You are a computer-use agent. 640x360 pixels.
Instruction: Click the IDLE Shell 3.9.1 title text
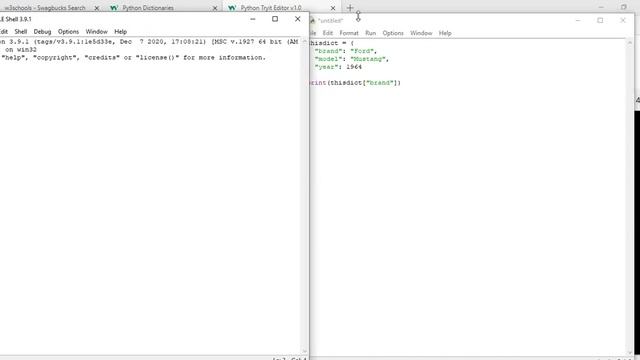coord(16,19)
